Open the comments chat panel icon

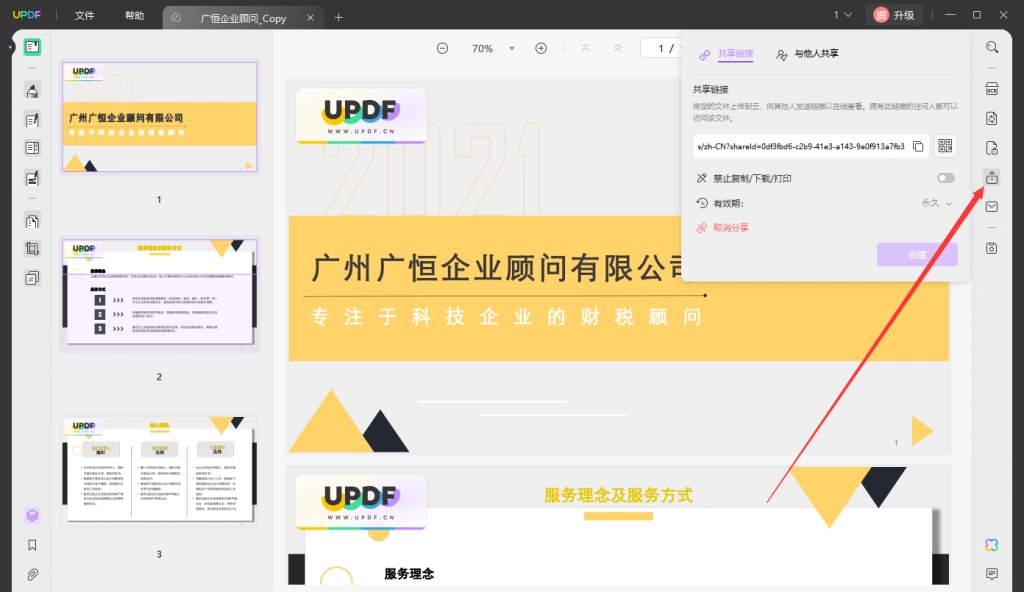pos(992,574)
